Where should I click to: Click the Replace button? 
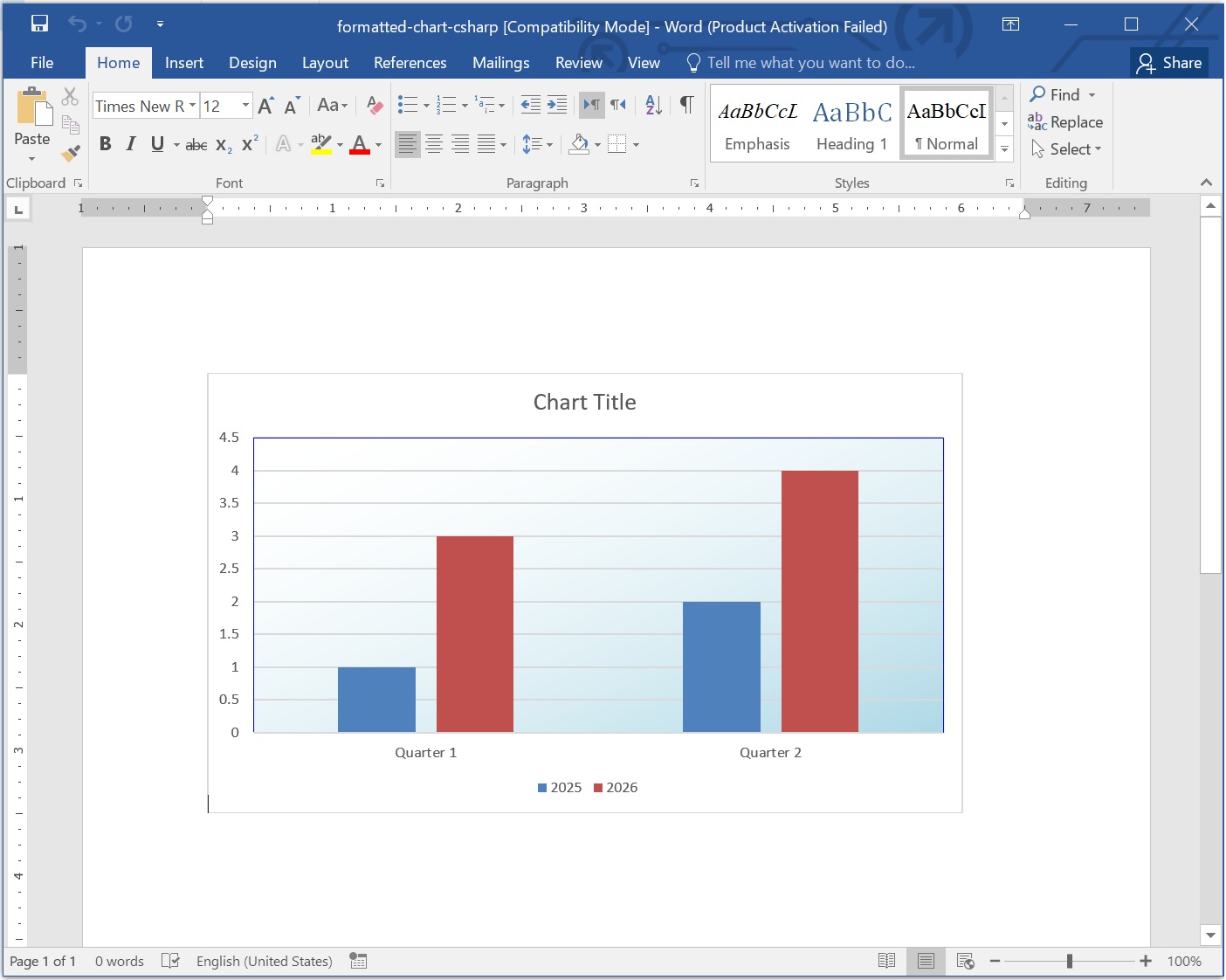[x=1065, y=122]
